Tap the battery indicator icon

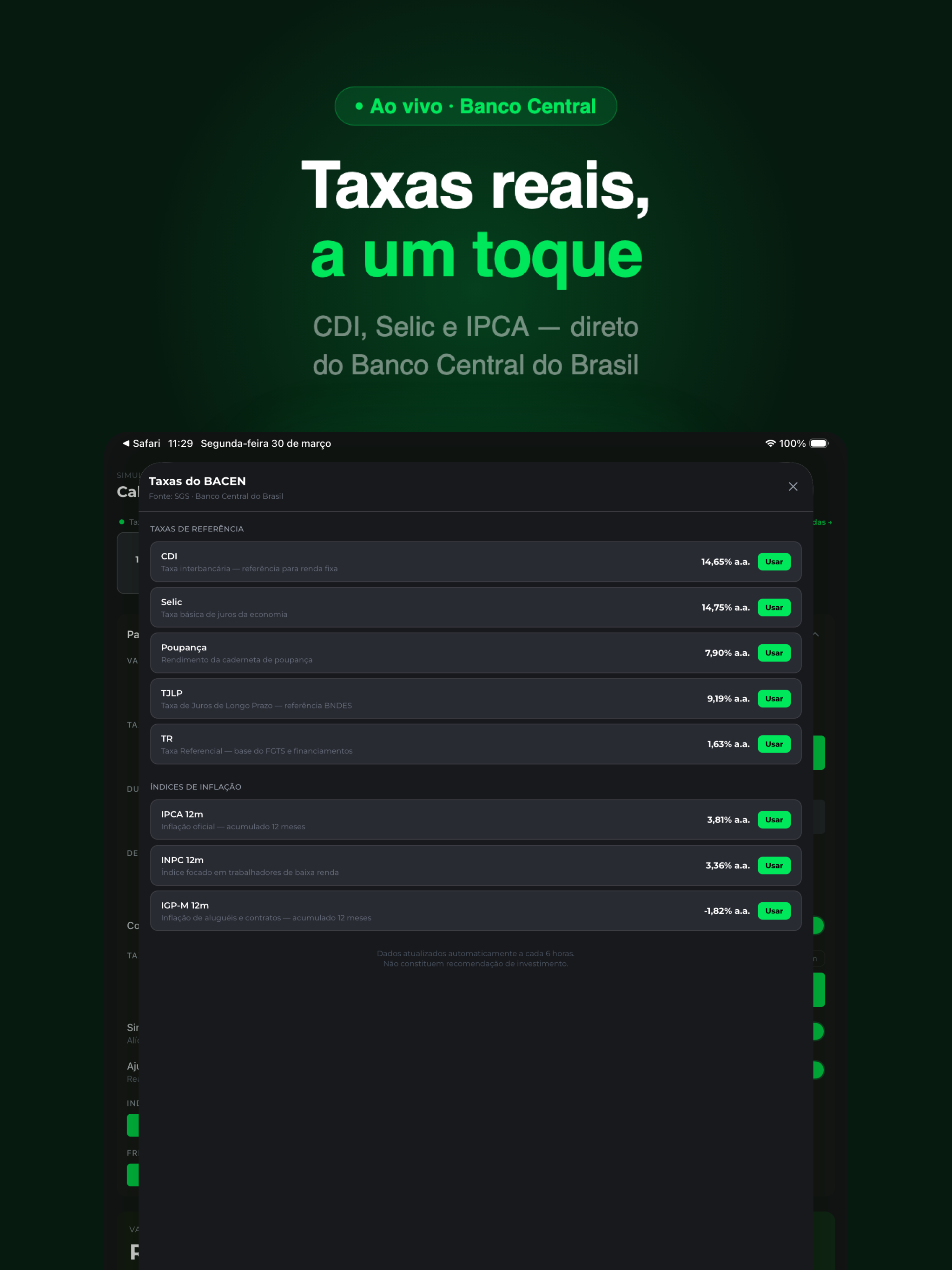pos(819,443)
